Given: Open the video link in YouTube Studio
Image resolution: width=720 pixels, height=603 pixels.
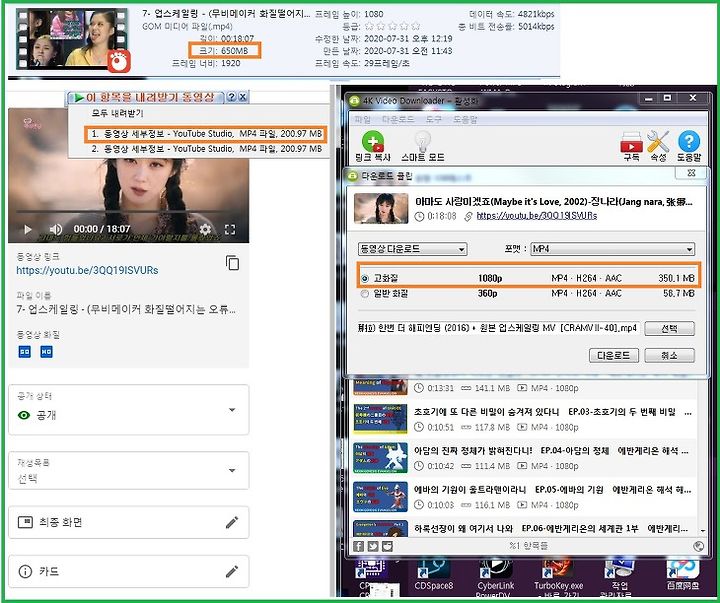Looking at the screenshot, I should [x=87, y=270].
